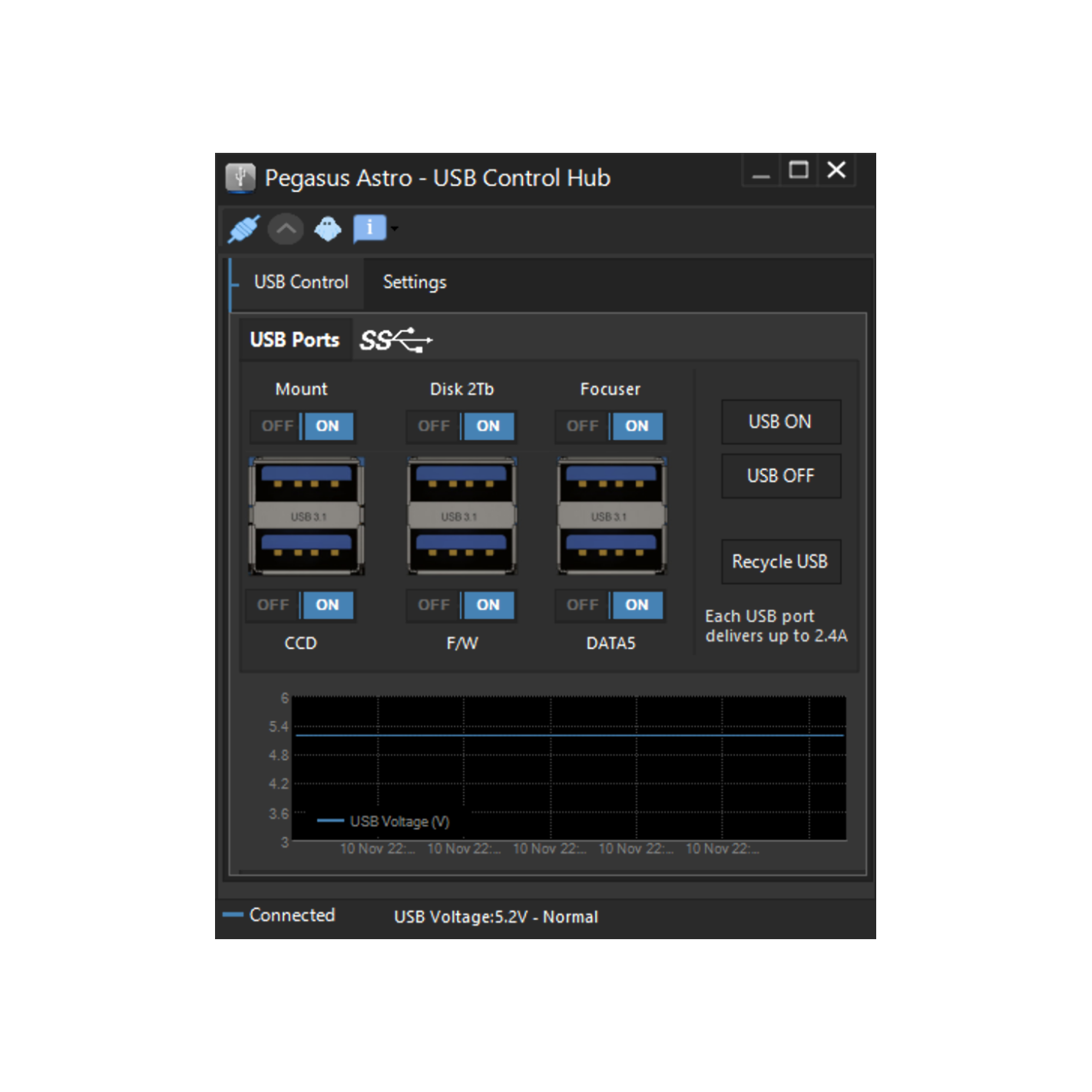Click the USB ON button
This screenshot has width=1092, height=1092.
(781, 422)
